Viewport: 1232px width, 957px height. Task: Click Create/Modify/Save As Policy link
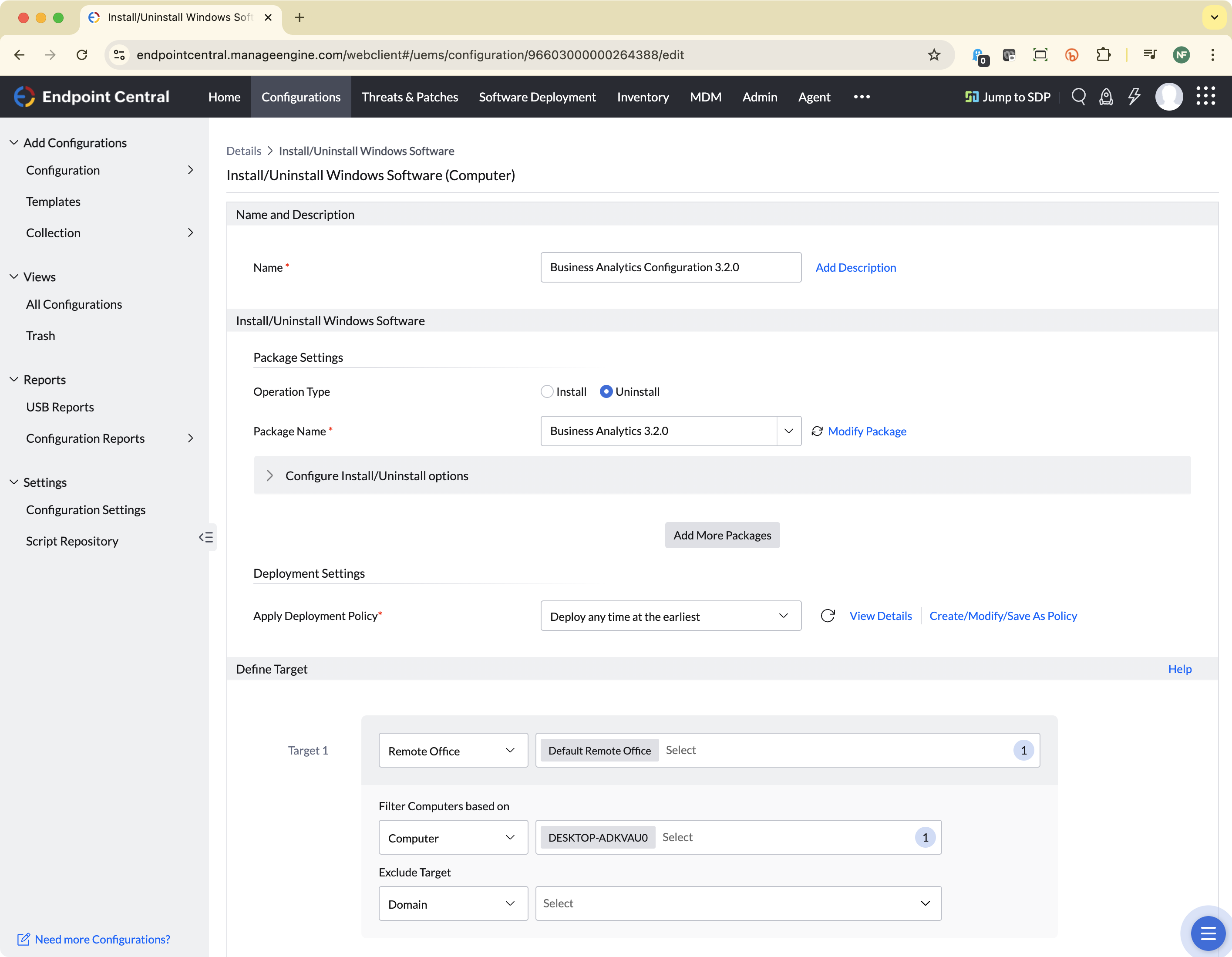tap(1003, 616)
